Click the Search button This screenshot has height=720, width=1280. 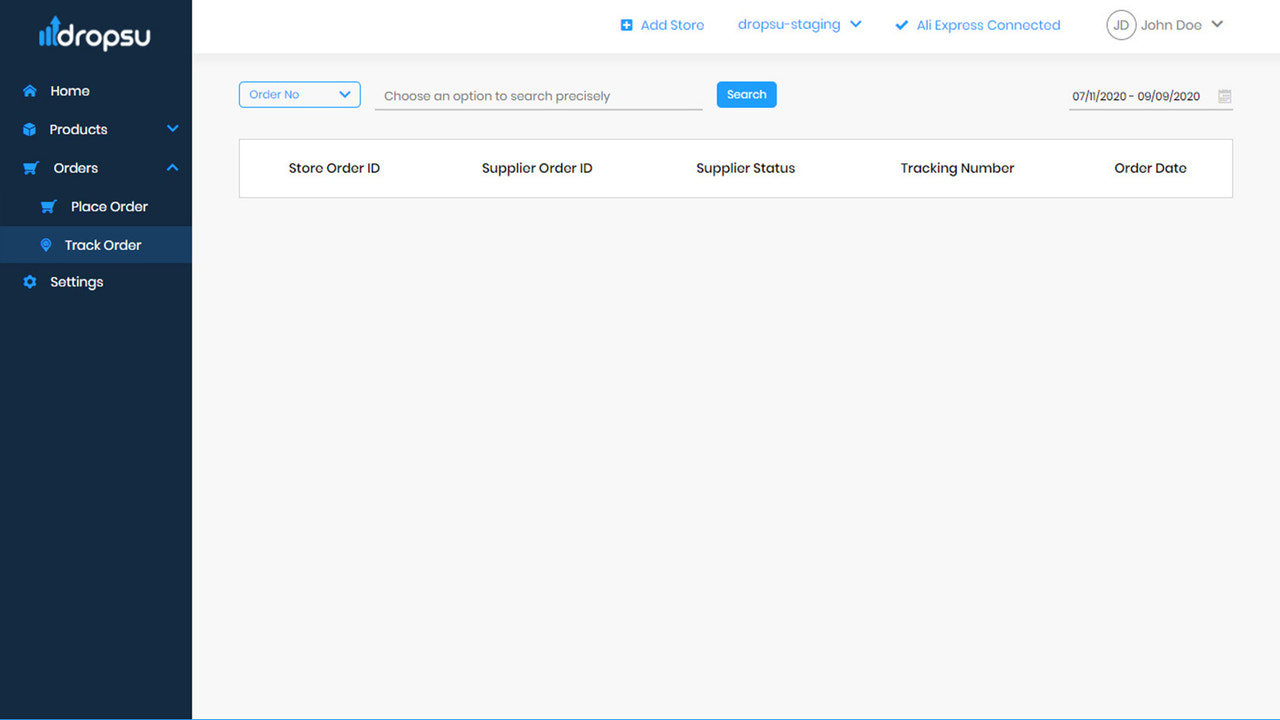pyautogui.click(x=746, y=93)
